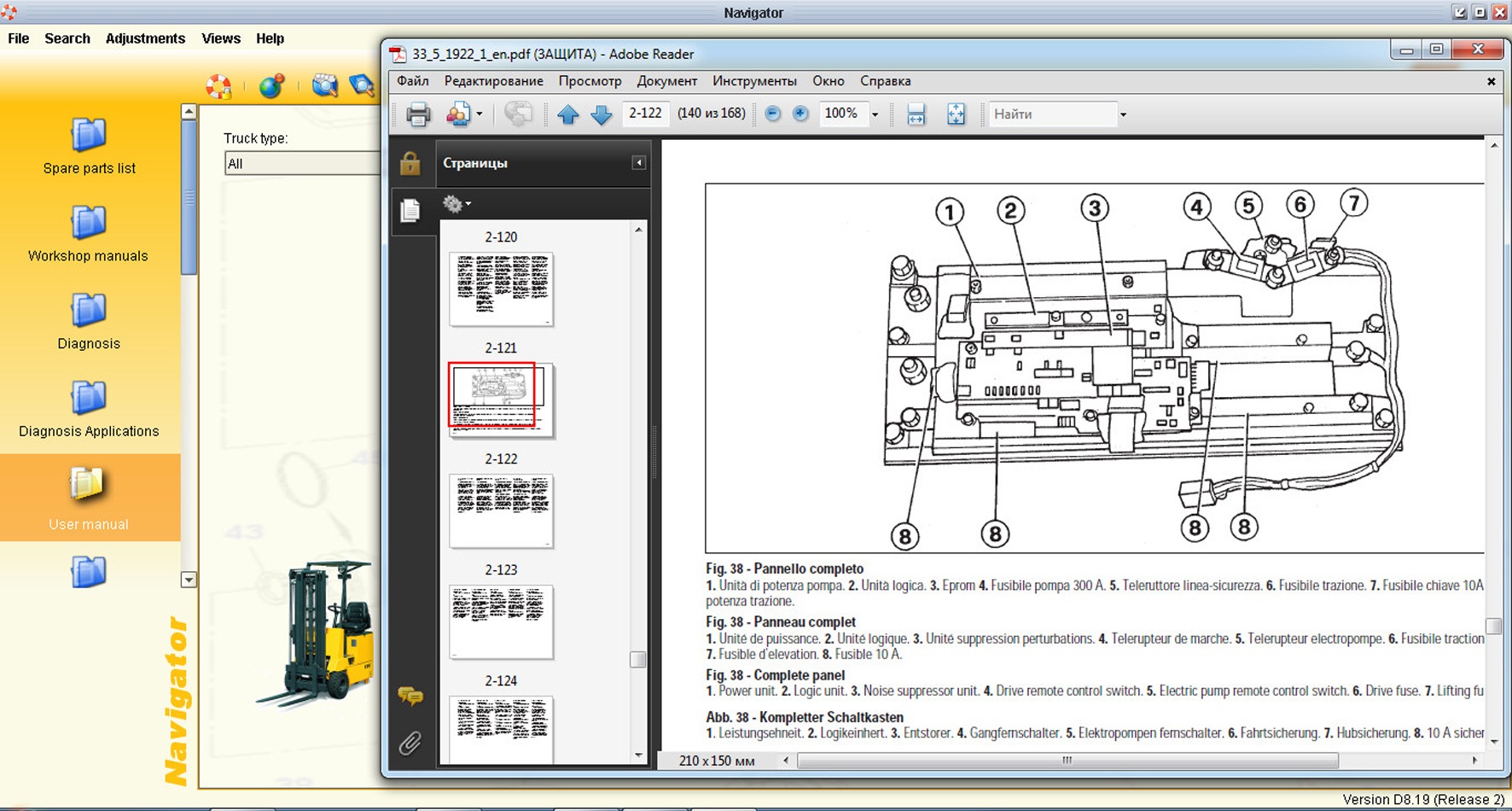Viewport: 1512px width, 811px height.
Task: Open the Truck type combo box
Action: click(x=301, y=164)
